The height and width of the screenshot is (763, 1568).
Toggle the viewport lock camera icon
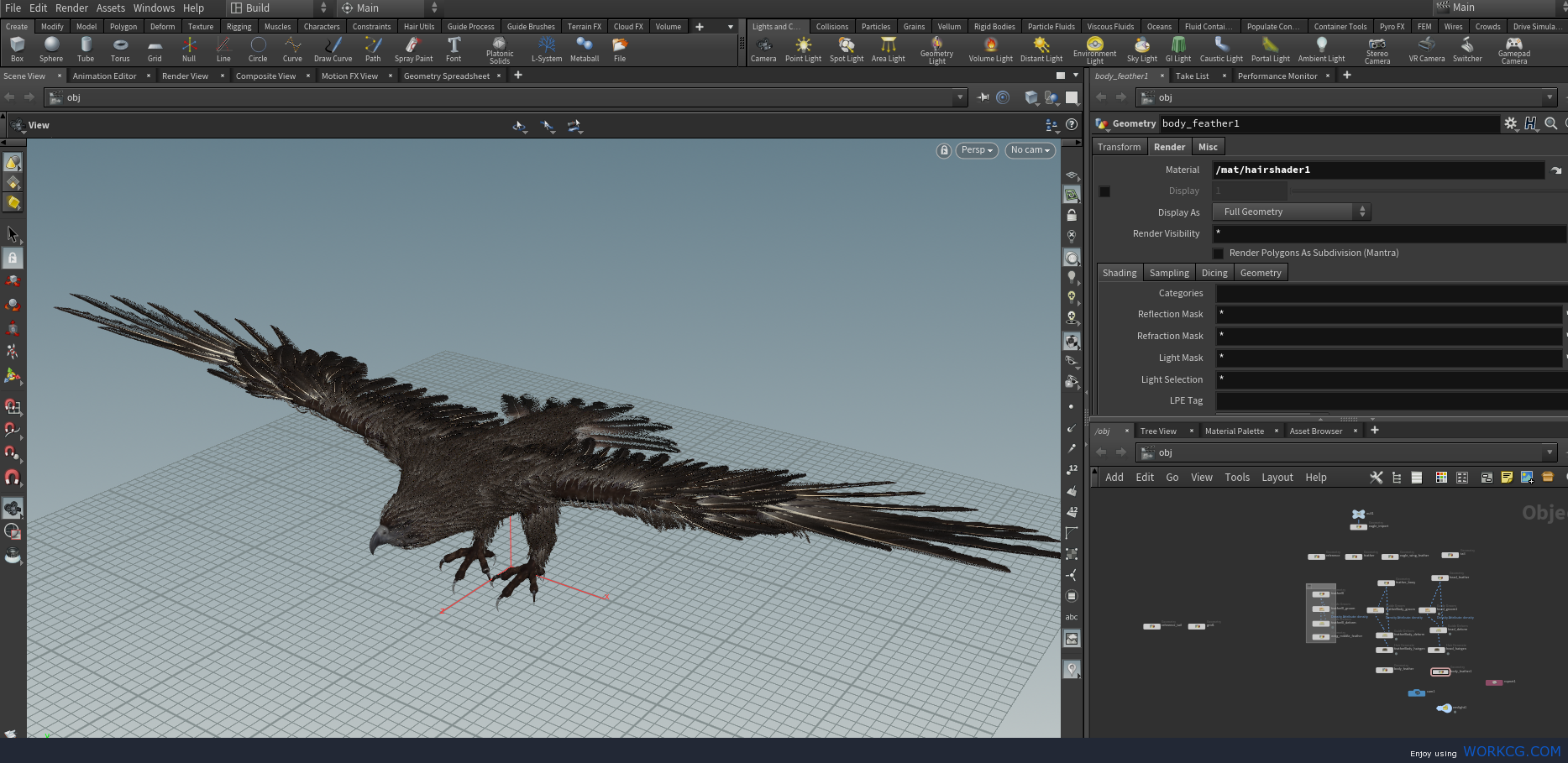tap(944, 150)
